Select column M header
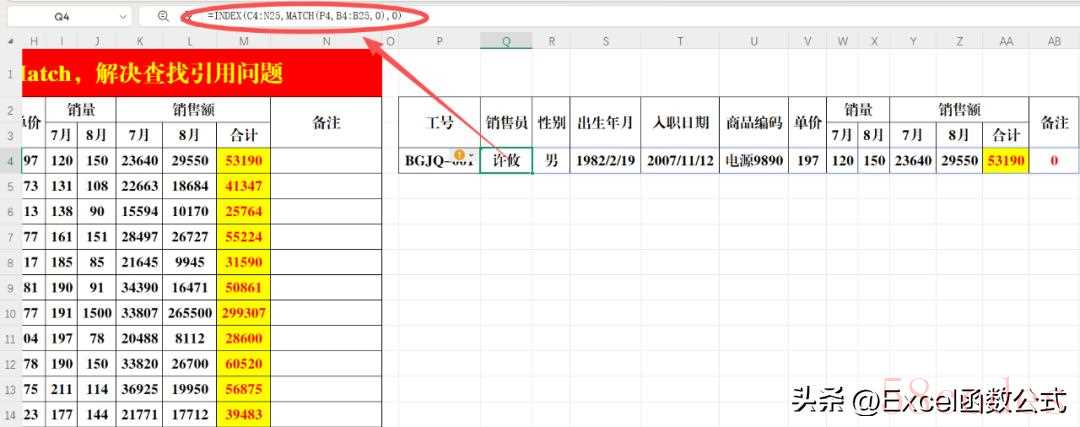The height and width of the screenshot is (427, 1080). 243,41
